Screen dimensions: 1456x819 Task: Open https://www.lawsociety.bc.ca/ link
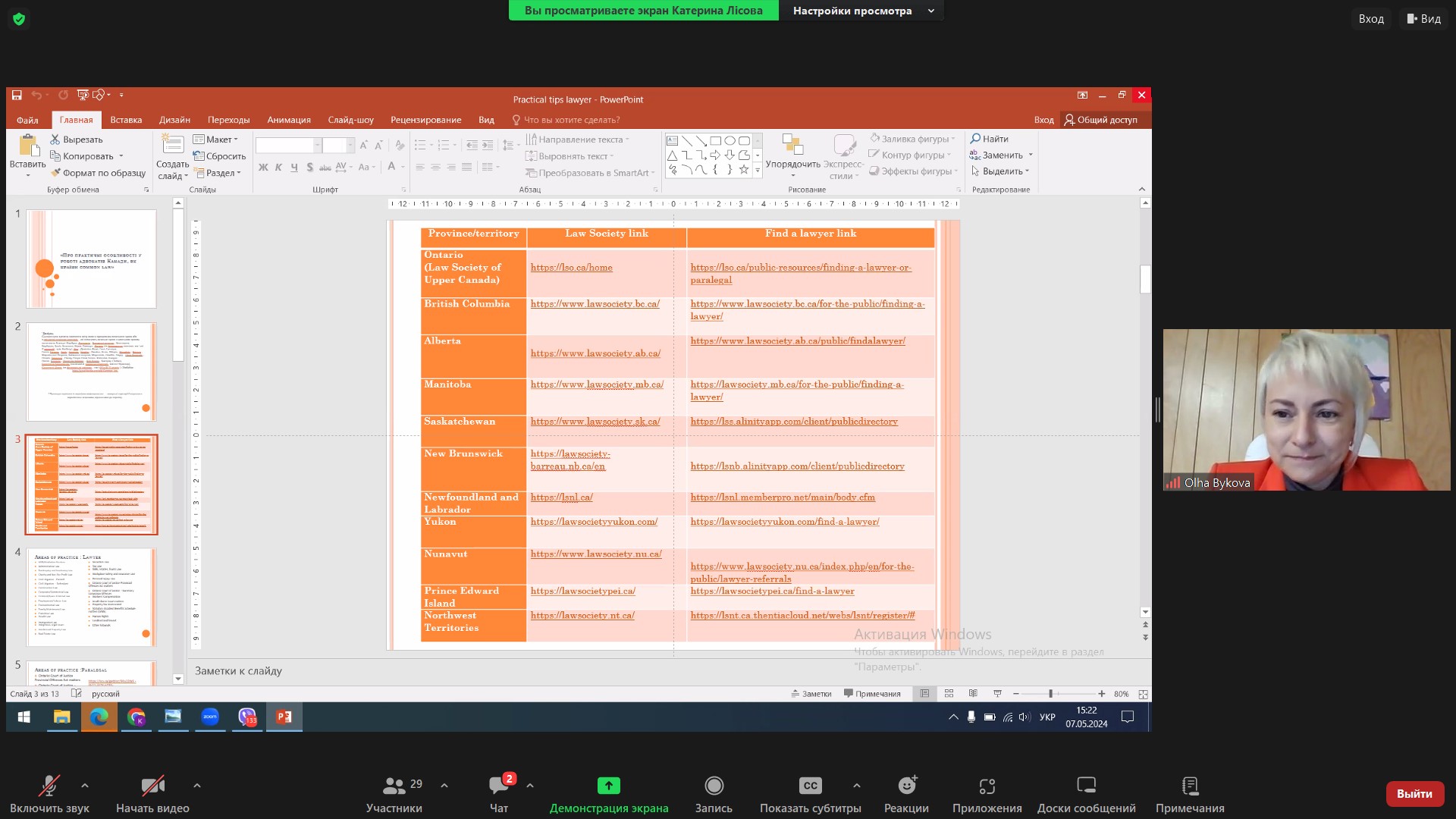coord(595,304)
